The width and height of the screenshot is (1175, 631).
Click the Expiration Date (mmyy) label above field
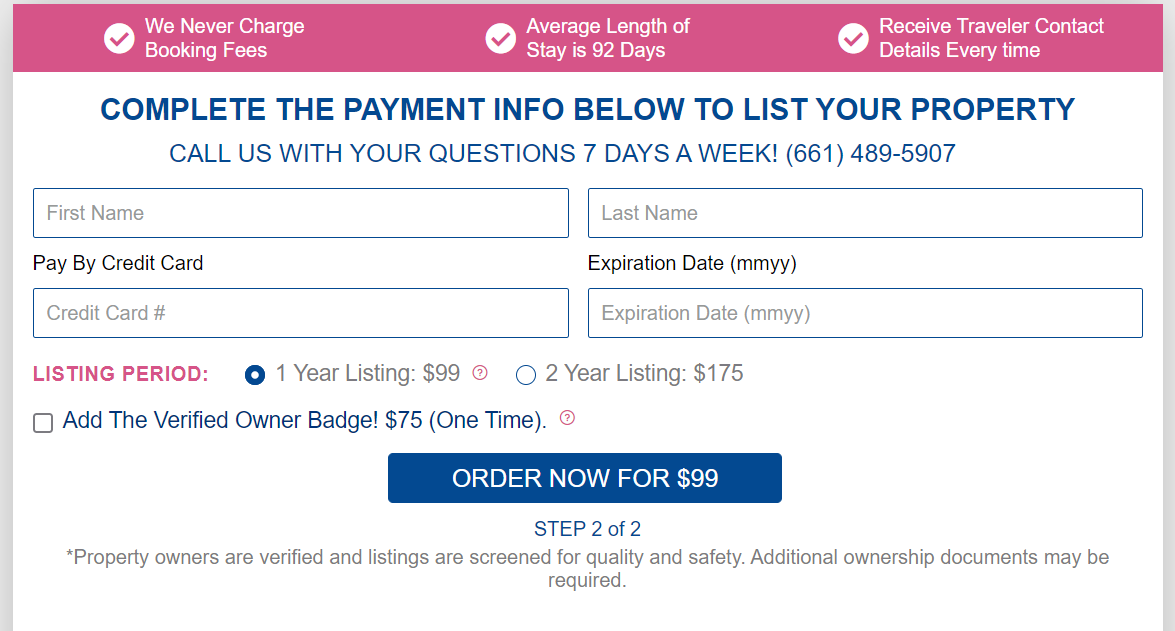tap(692, 263)
